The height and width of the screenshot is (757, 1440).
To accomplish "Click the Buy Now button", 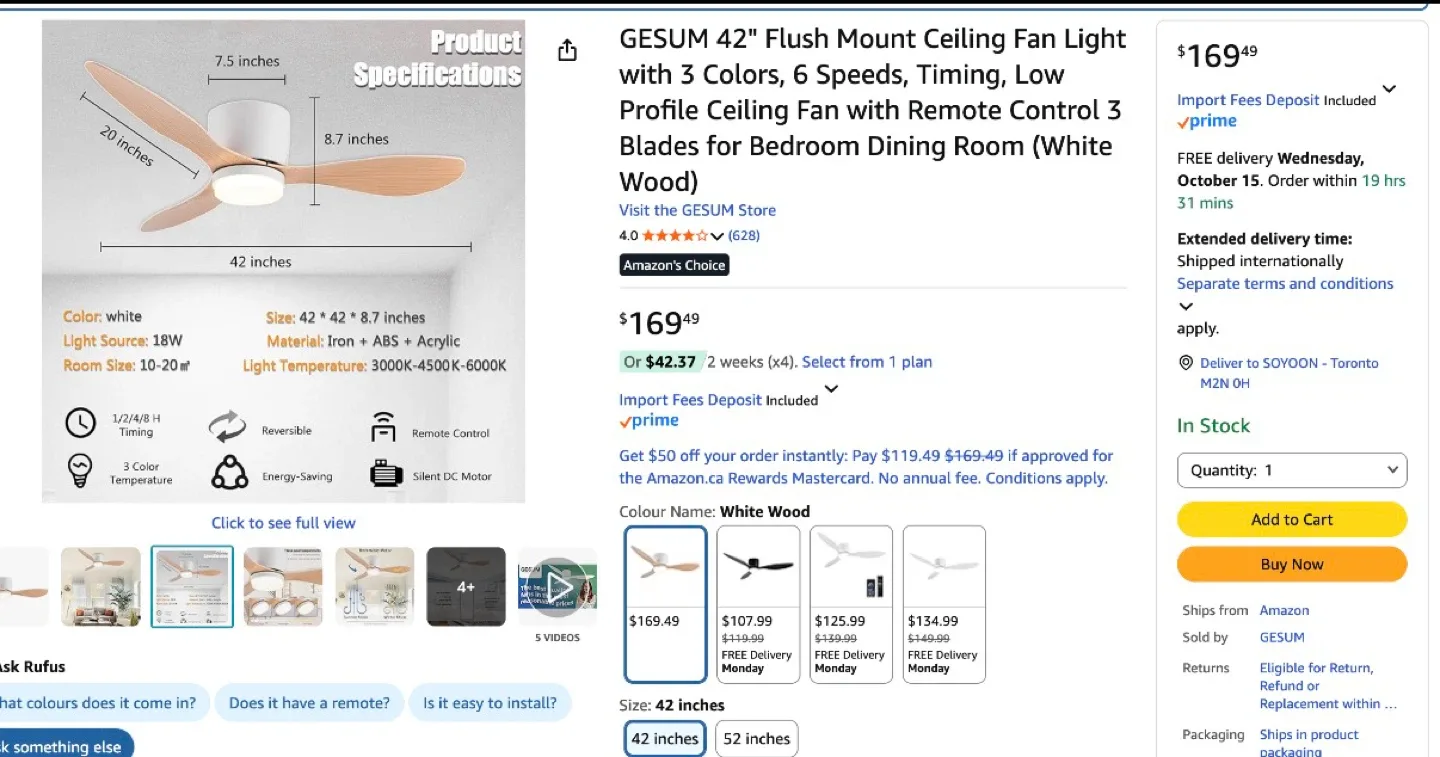I will (1292, 564).
